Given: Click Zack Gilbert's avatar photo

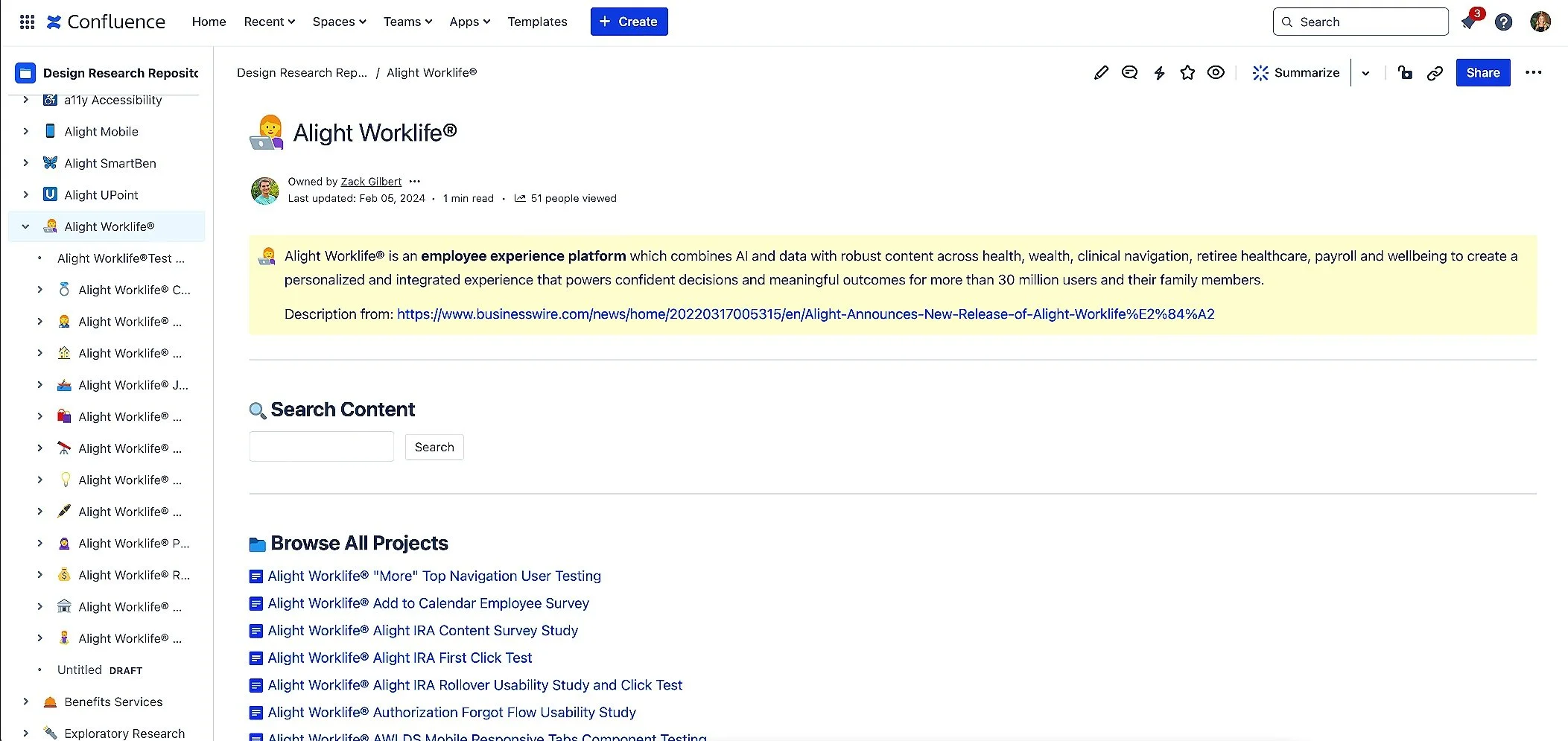Looking at the screenshot, I should pos(265,191).
